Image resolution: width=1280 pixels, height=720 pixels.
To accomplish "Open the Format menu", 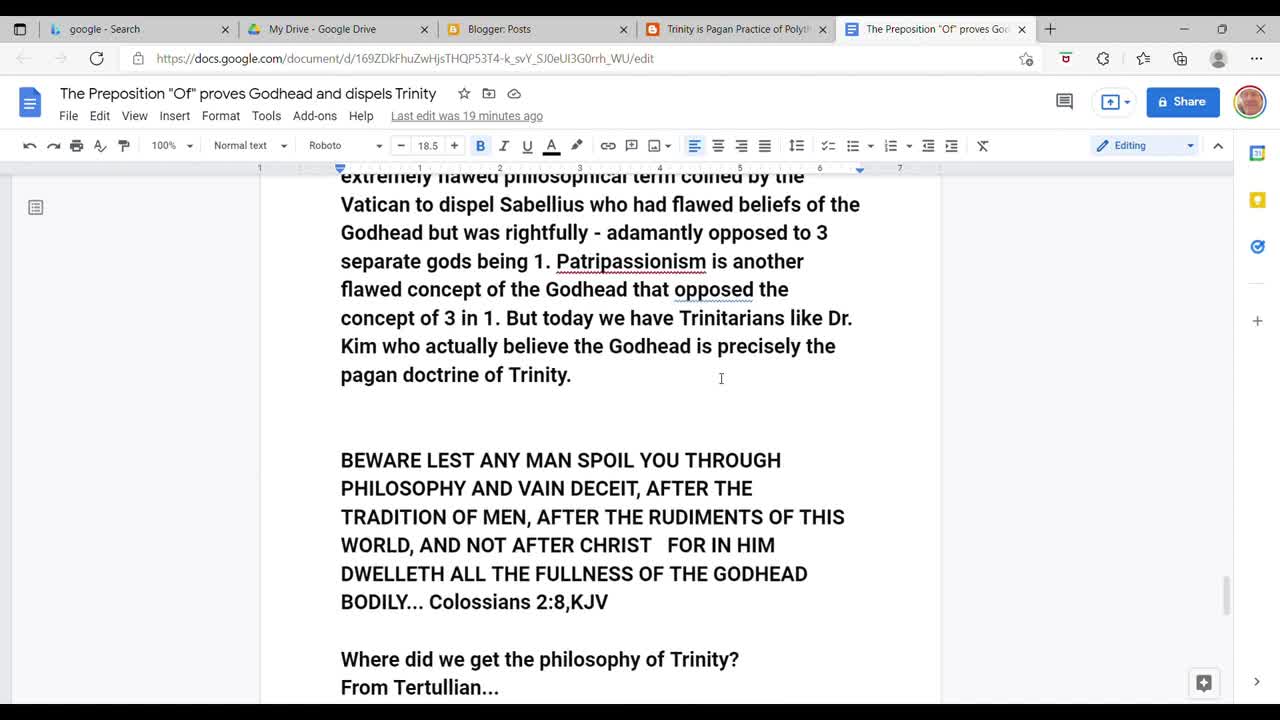I will click(x=221, y=116).
